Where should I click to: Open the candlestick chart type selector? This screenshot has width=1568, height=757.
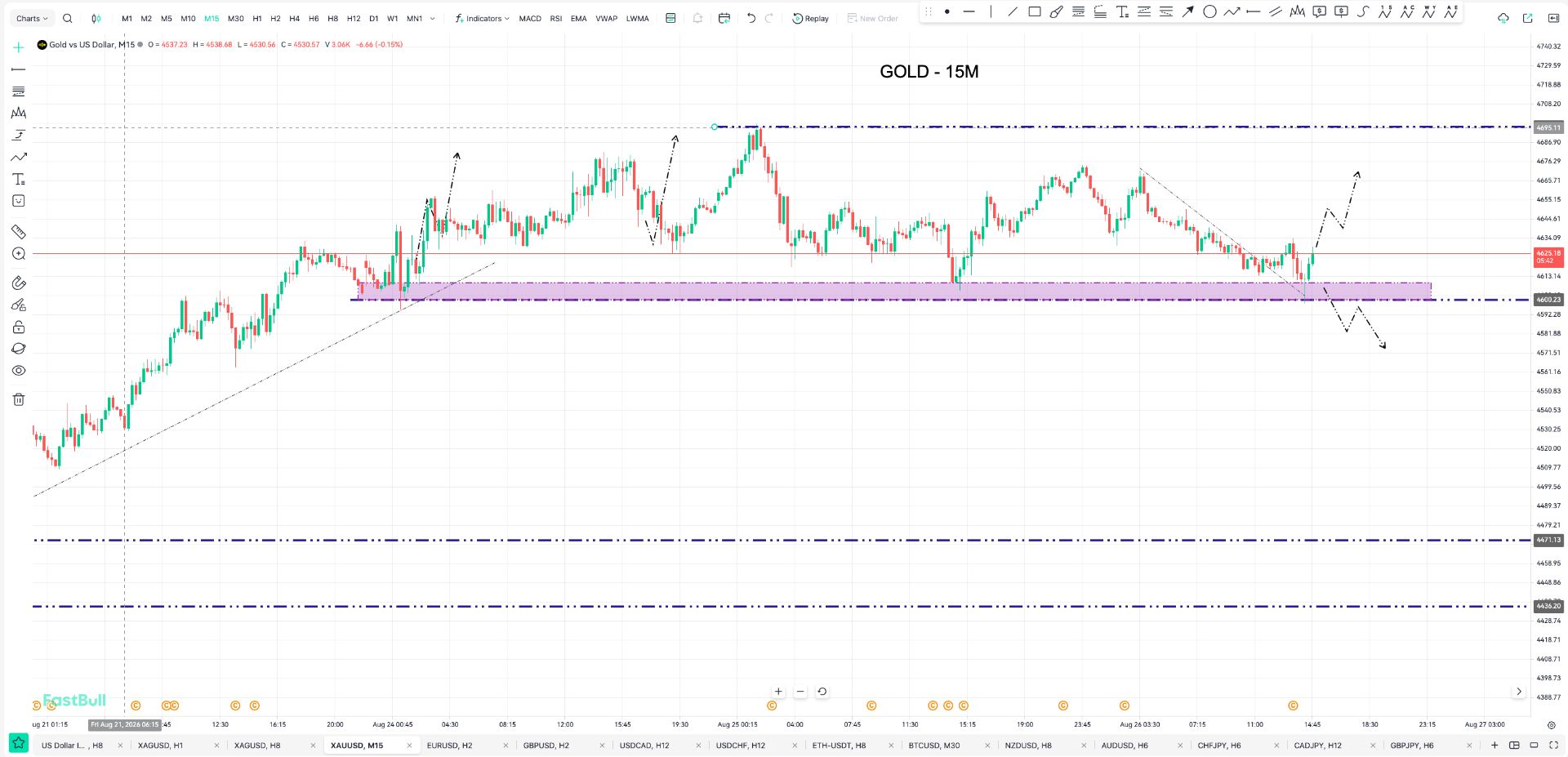coord(96,18)
